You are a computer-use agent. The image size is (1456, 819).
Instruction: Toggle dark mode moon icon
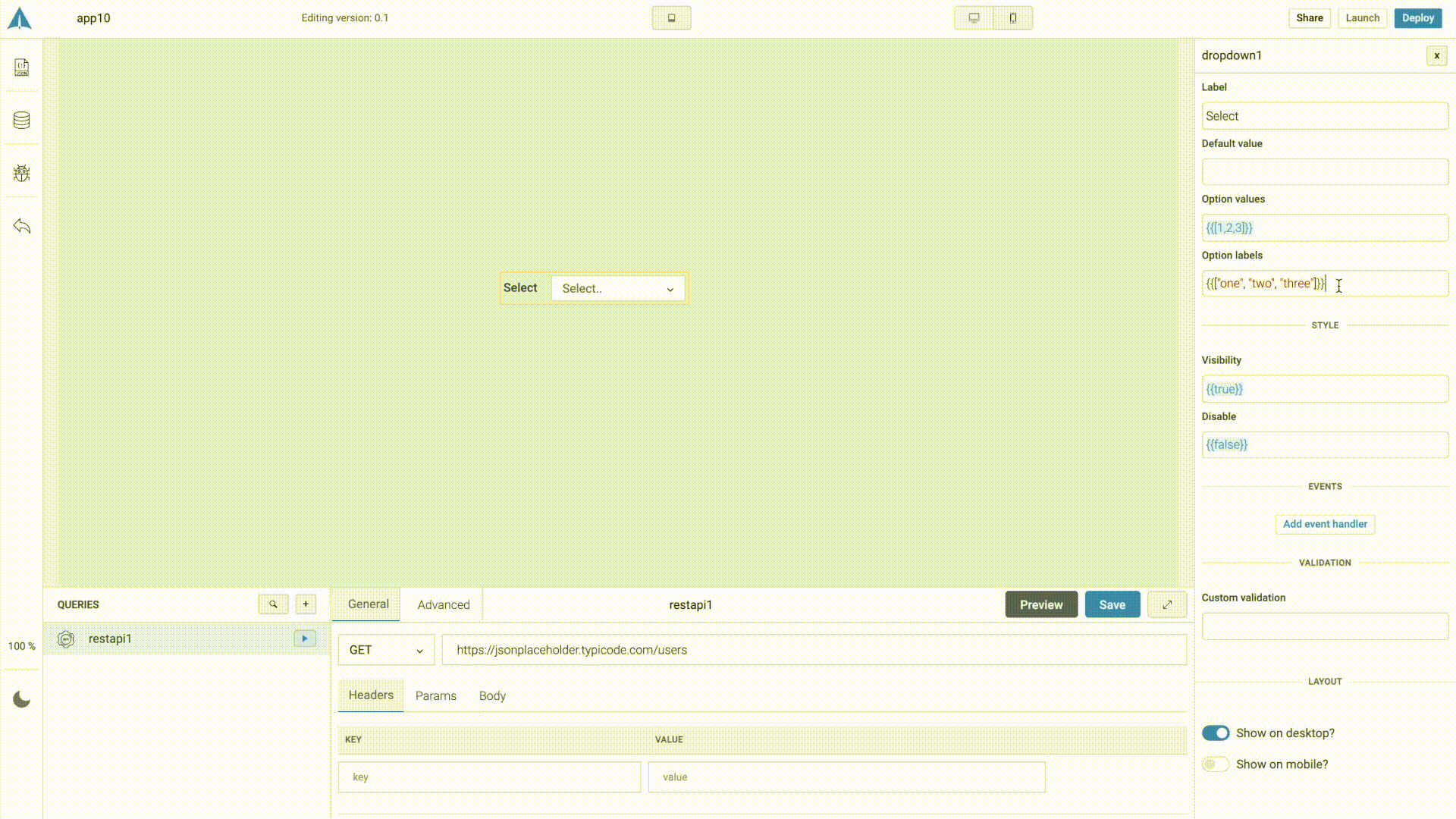click(21, 699)
